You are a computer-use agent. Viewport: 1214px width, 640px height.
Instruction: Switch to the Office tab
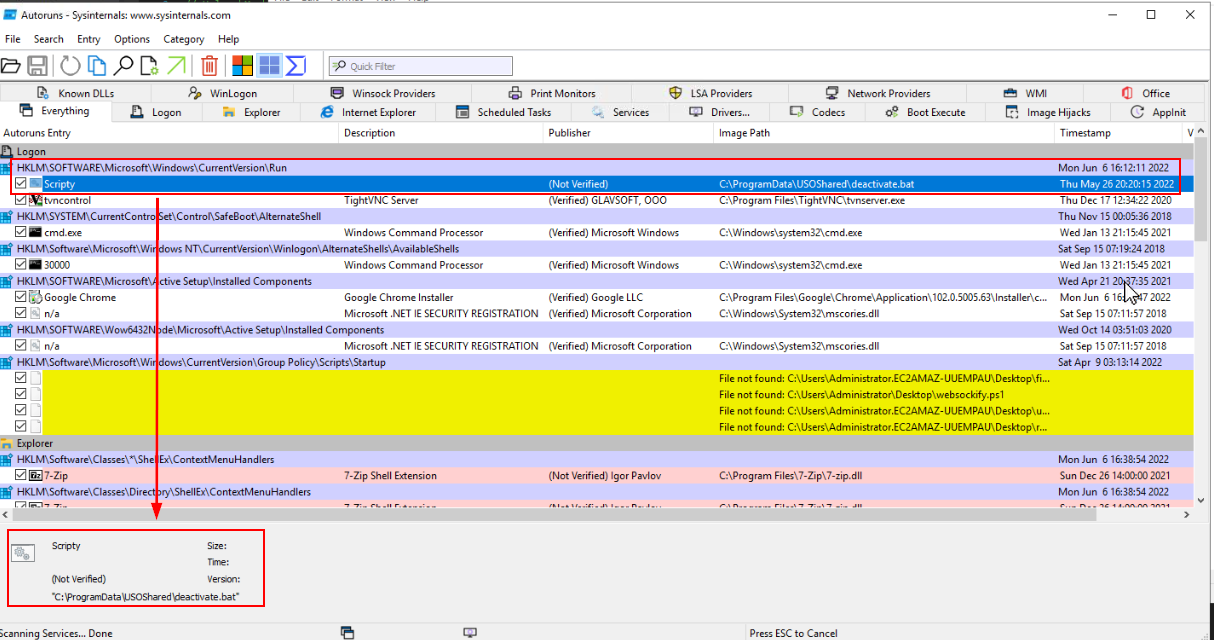coord(1146,93)
